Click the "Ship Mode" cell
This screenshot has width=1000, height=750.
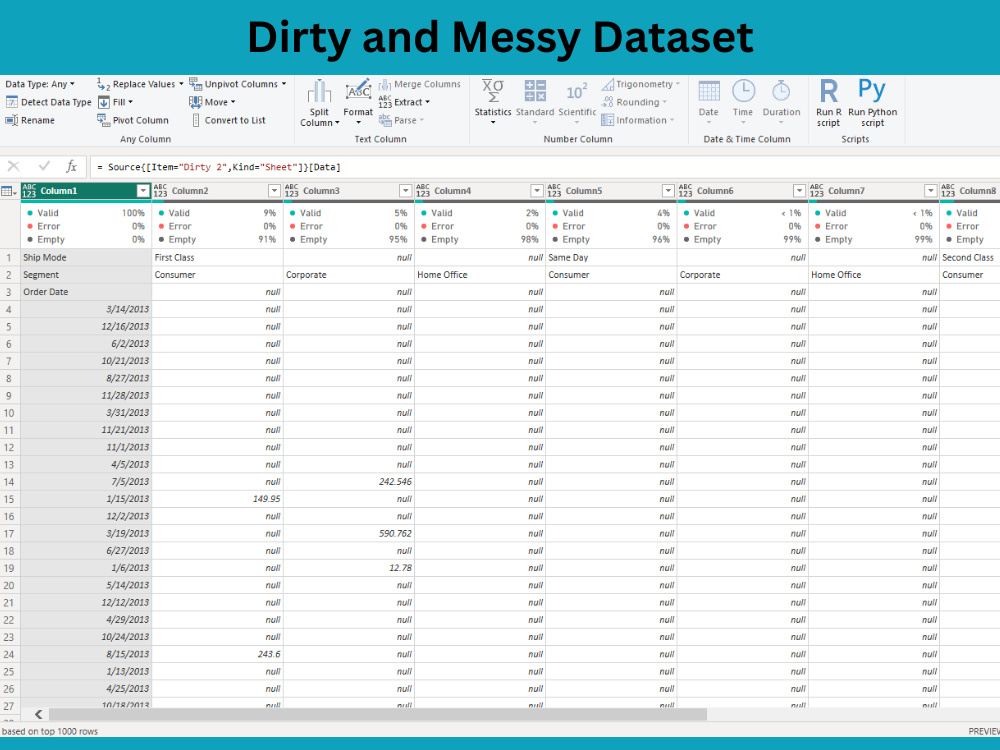(85, 257)
